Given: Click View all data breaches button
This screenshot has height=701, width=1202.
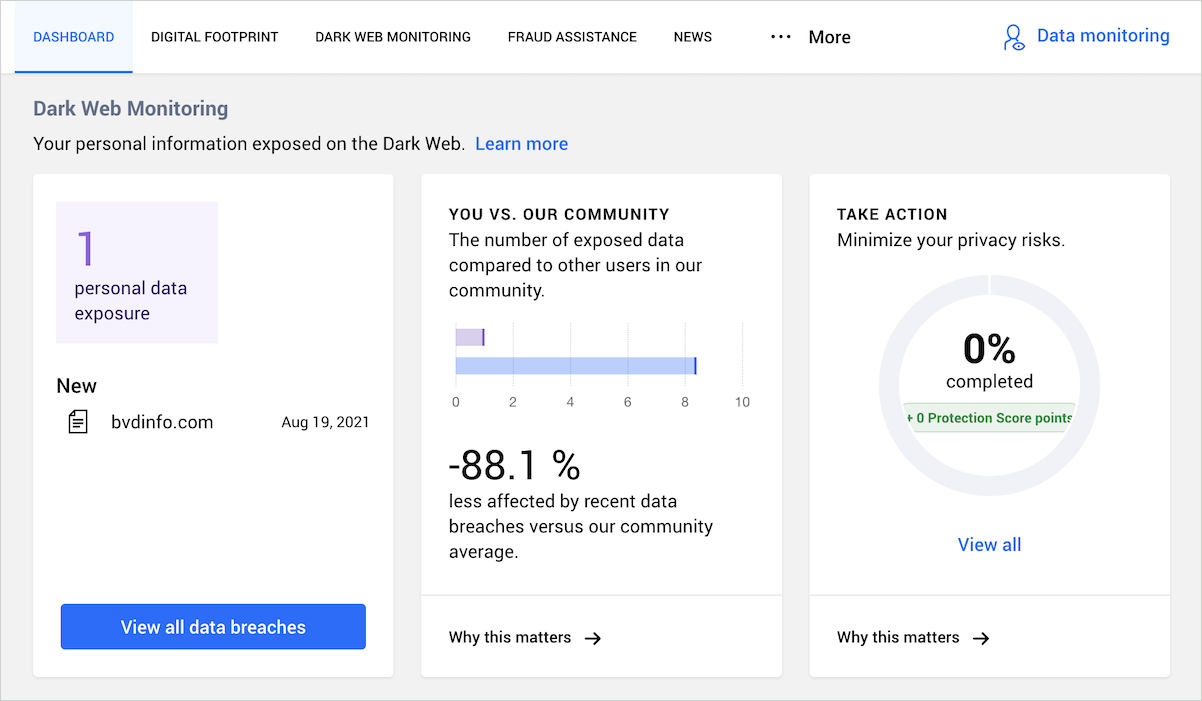Looking at the screenshot, I should 213,627.
